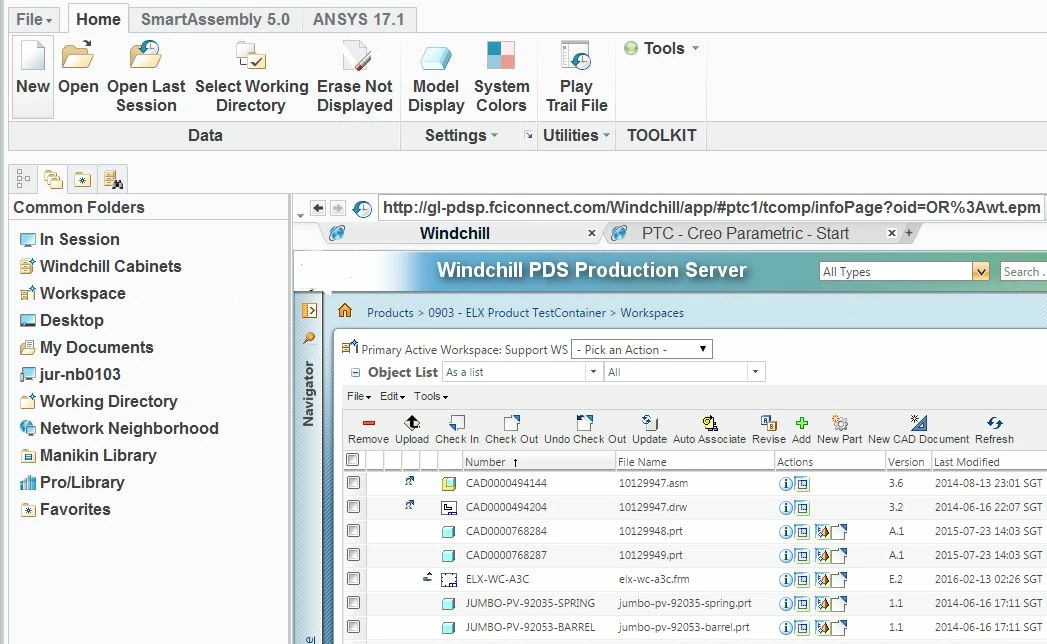Click the Windchill home icon
Screen dimensions: 1047x644
click(345, 311)
